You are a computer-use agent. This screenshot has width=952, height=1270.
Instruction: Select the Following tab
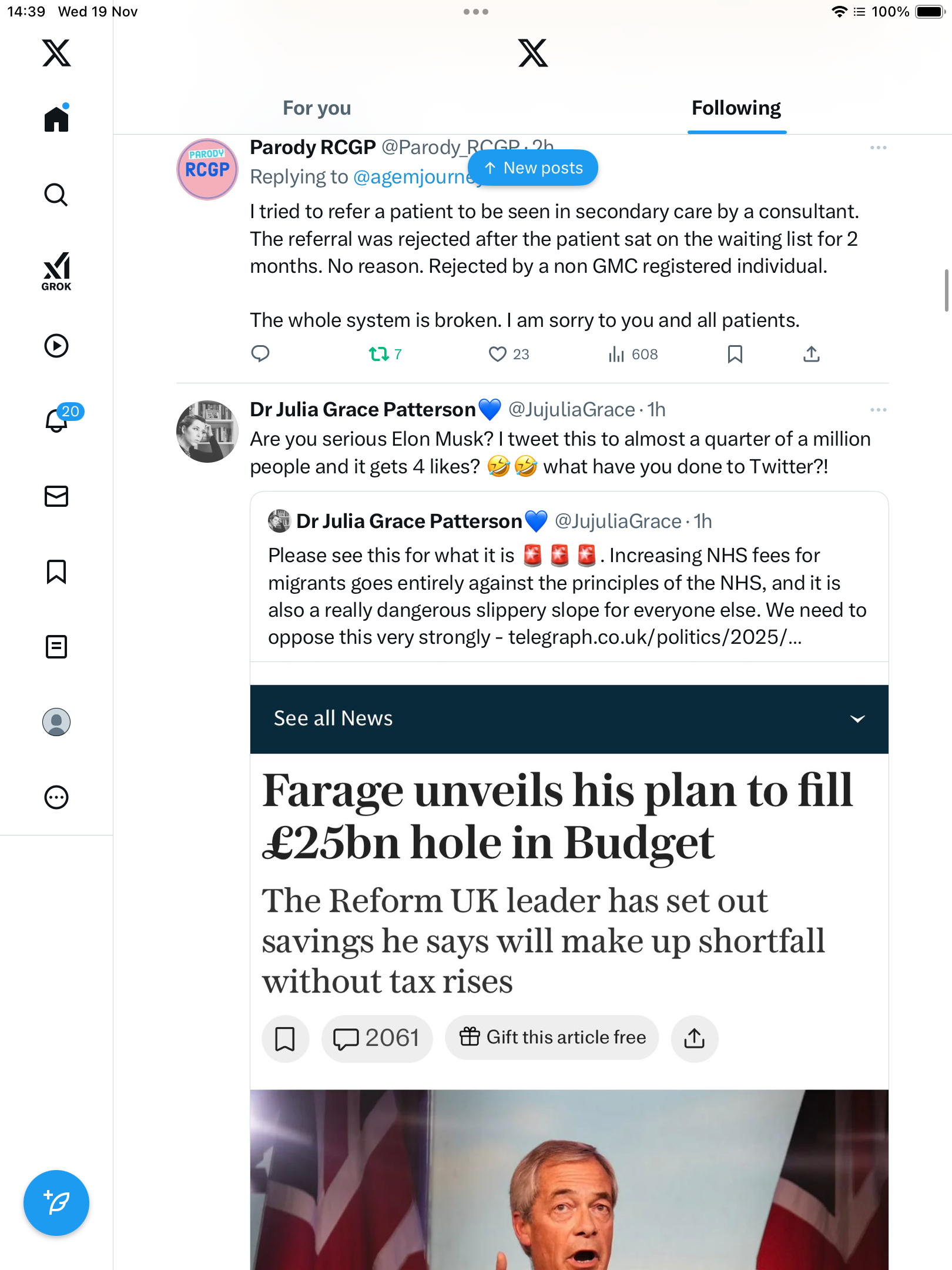tap(736, 108)
